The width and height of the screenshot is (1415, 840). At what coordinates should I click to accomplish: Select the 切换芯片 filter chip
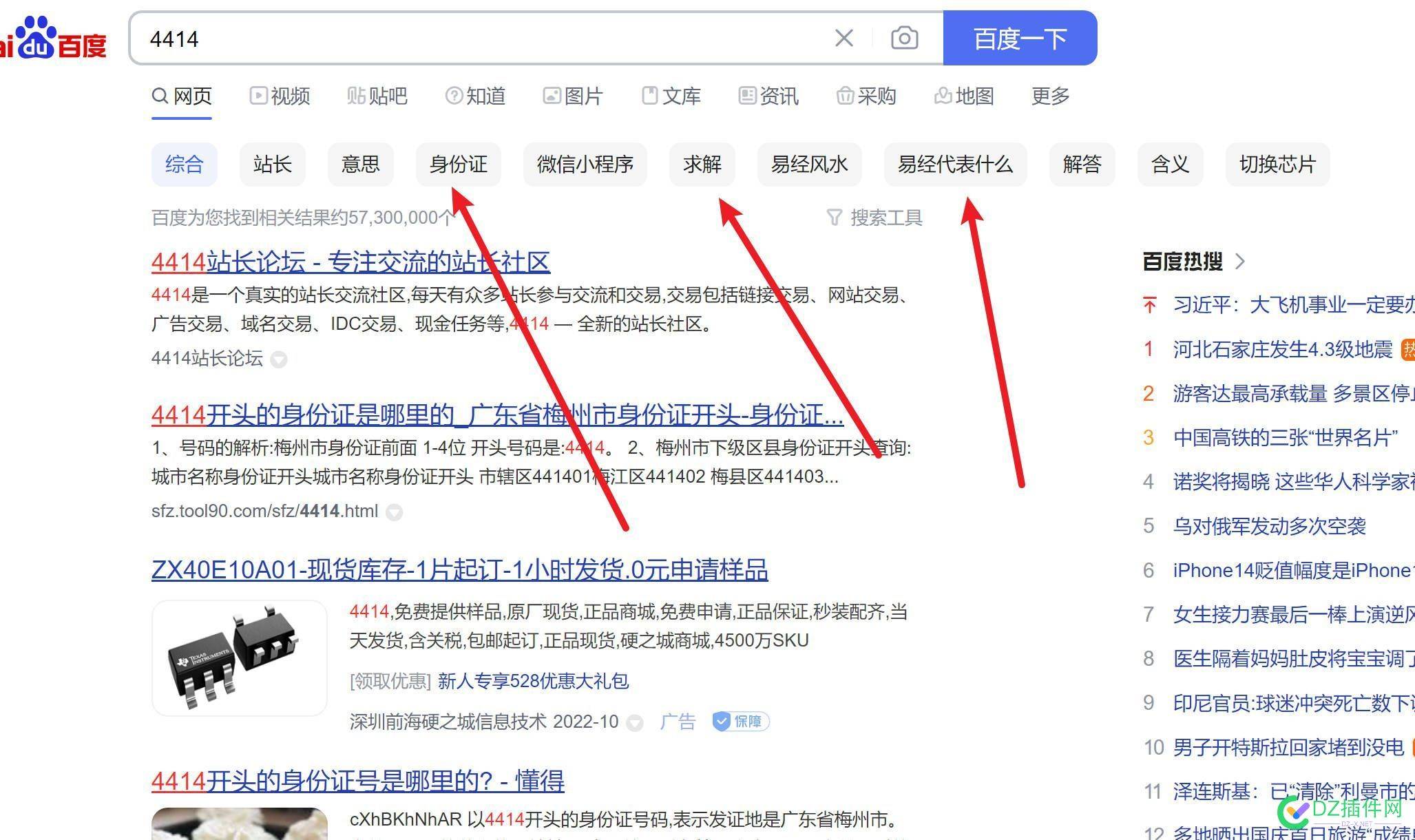tap(1278, 165)
